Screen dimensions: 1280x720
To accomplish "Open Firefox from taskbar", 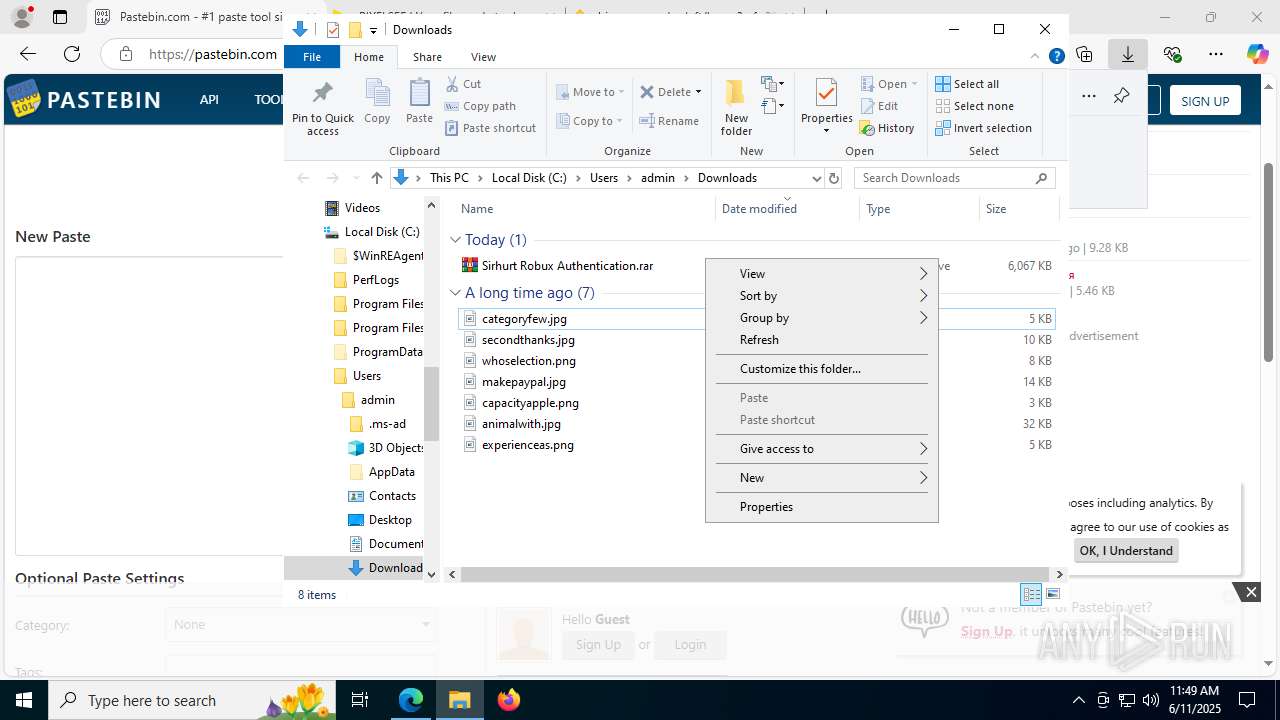I will [x=509, y=700].
